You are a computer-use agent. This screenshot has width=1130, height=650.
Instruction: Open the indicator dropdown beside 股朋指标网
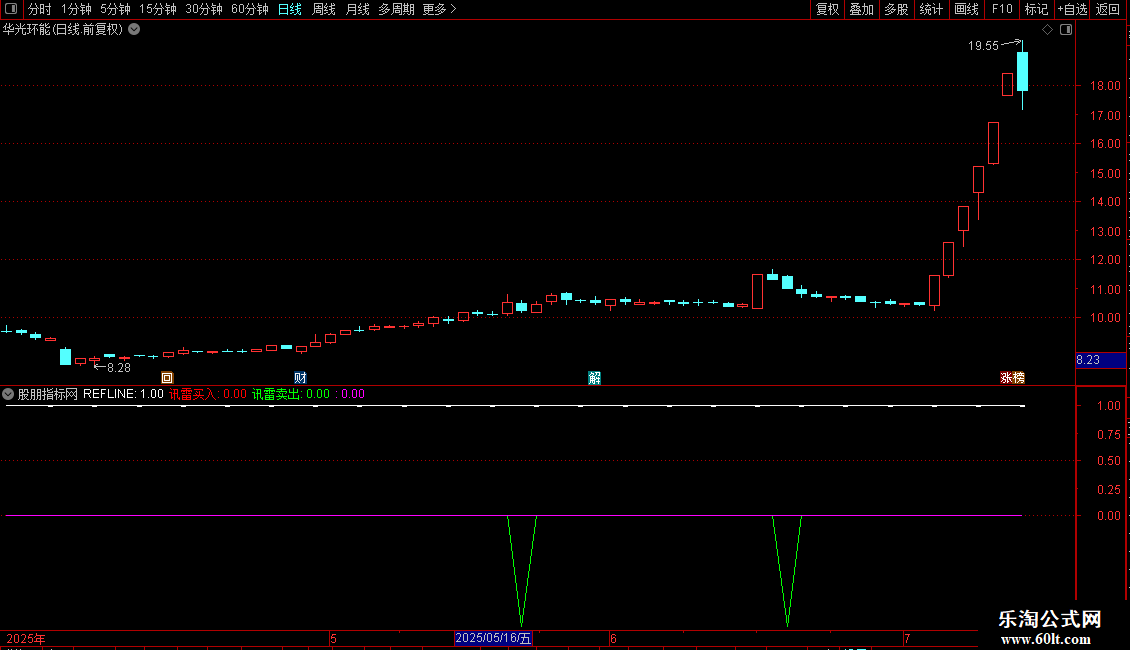coord(9,394)
